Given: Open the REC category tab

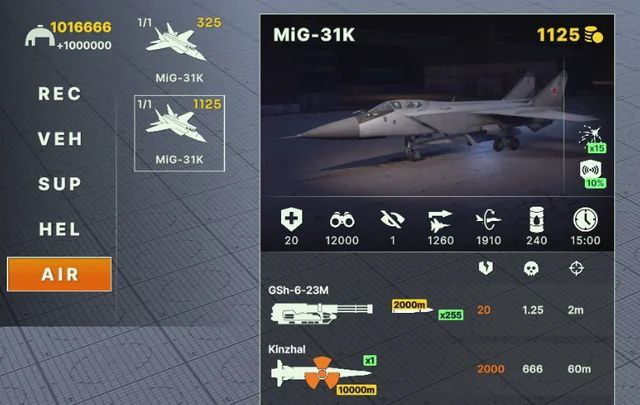Looking at the screenshot, I should pos(60,94).
